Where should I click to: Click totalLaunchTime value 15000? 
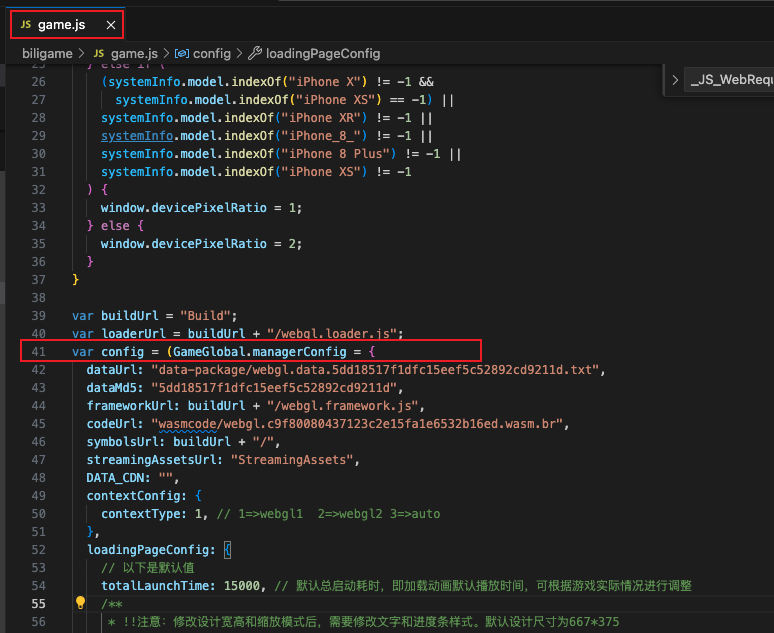point(241,586)
